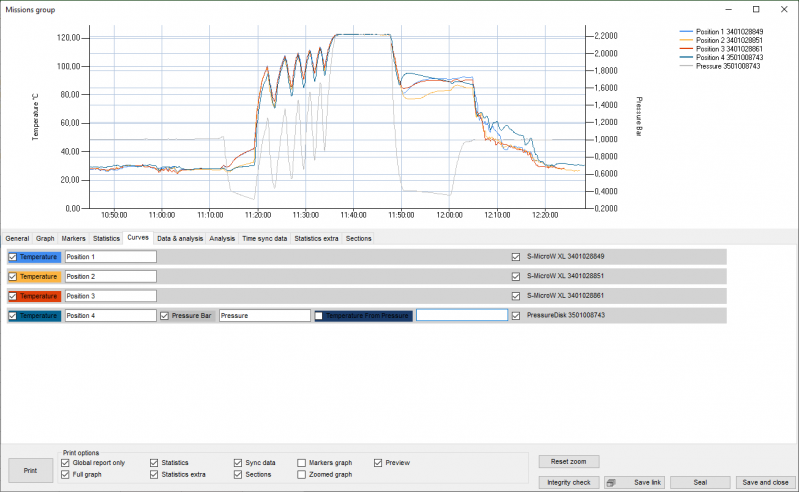Enable Temperature From Pressure checkbox

click(x=319, y=316)
